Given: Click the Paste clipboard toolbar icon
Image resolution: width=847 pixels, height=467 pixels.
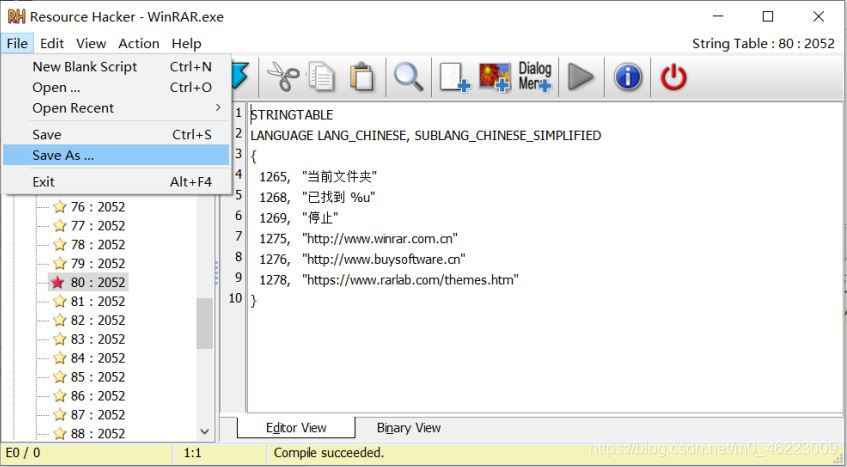Looking at the screenshot, I should point(361,77).
